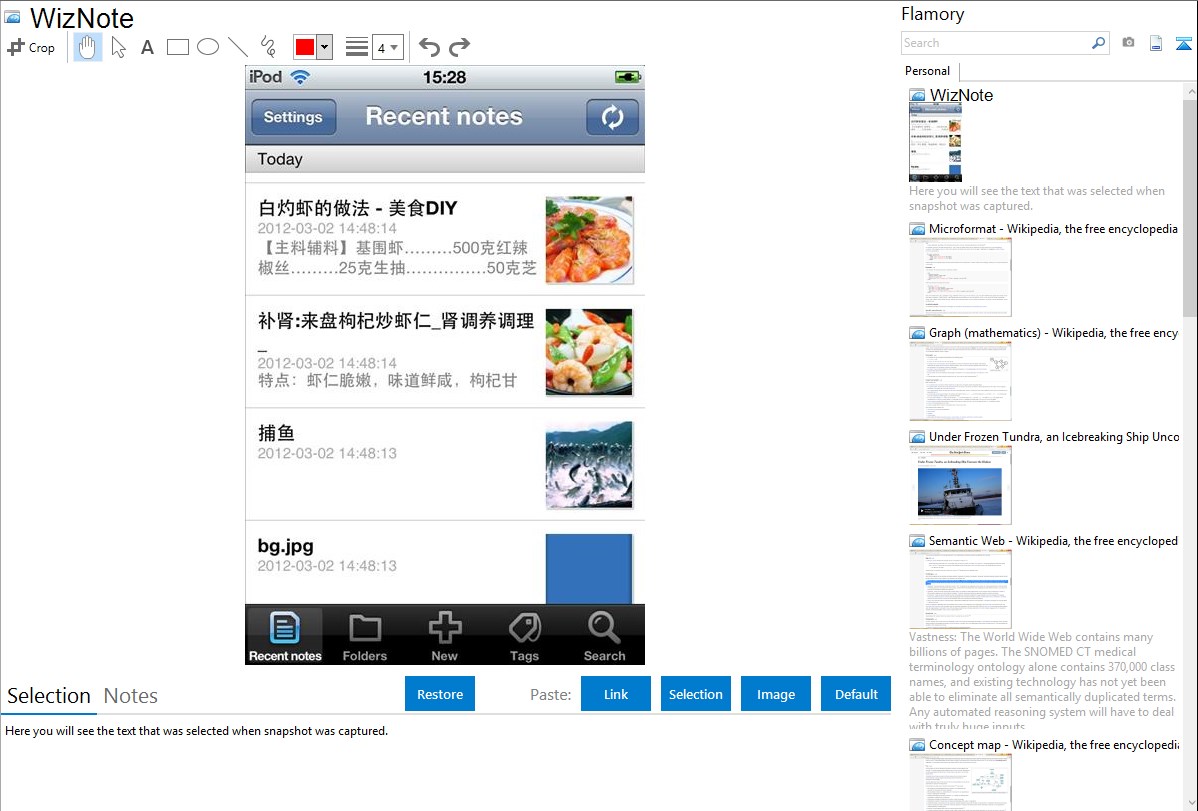Activate the hand pan tool
1198x811 pixels.
click(87, 47)
